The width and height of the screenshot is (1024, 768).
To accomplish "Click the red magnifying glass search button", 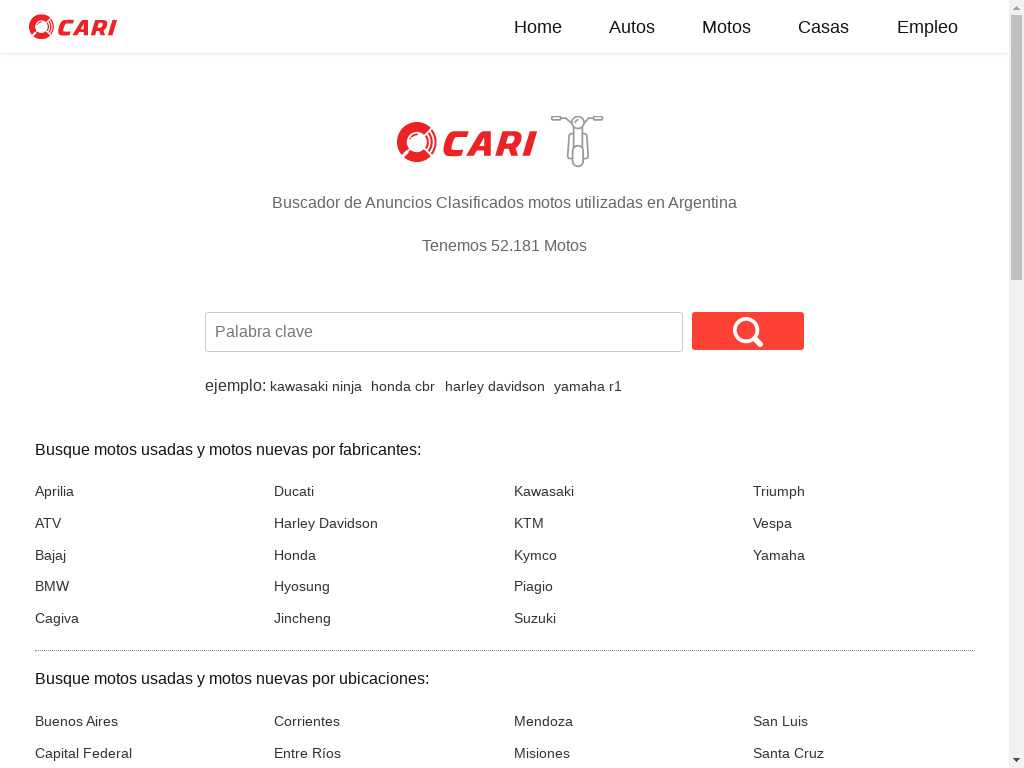I will 748,331.
